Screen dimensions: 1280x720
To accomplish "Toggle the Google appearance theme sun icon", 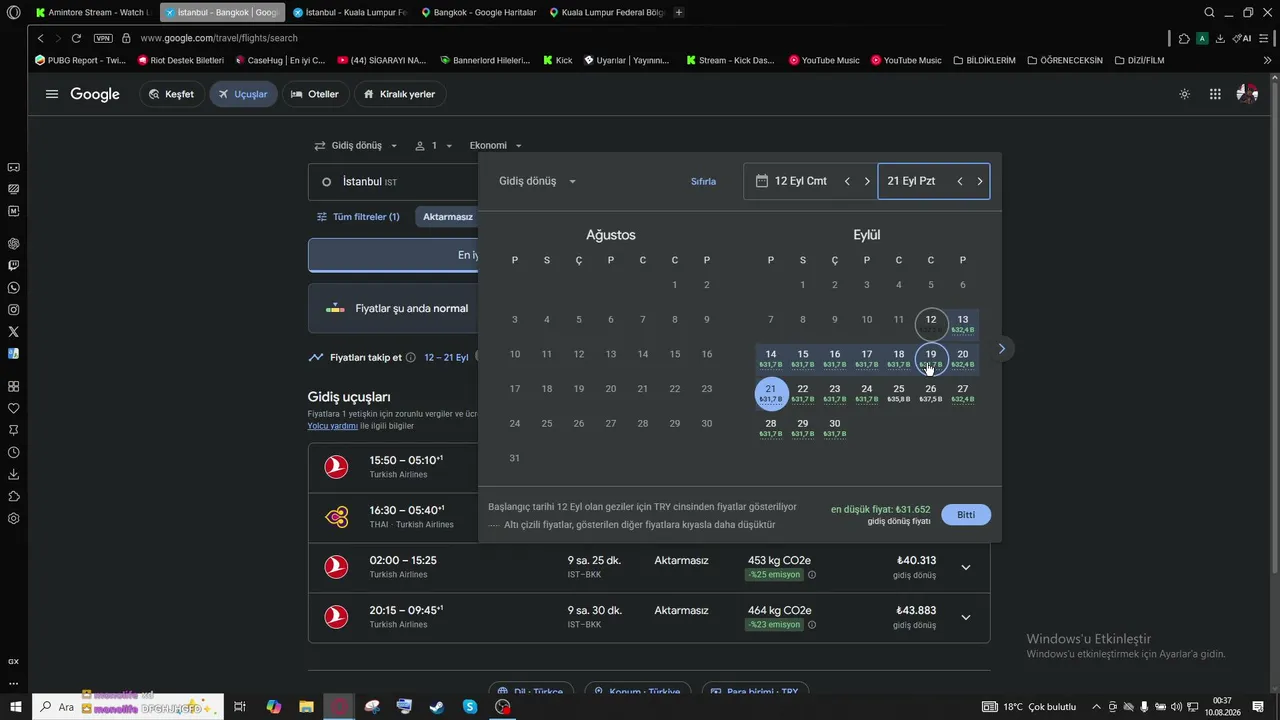I will point(1185,94).
